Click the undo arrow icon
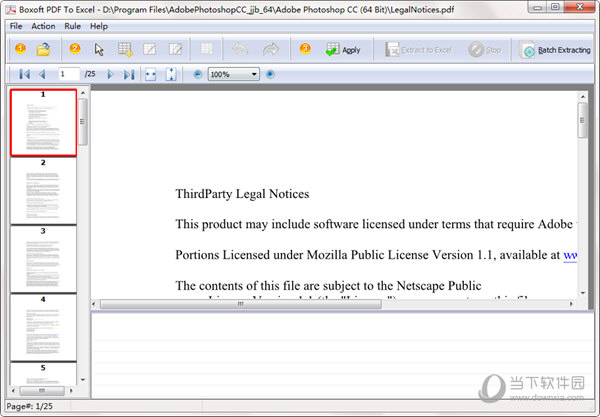Screen dimensions: 600x417 tap(240, 49)
